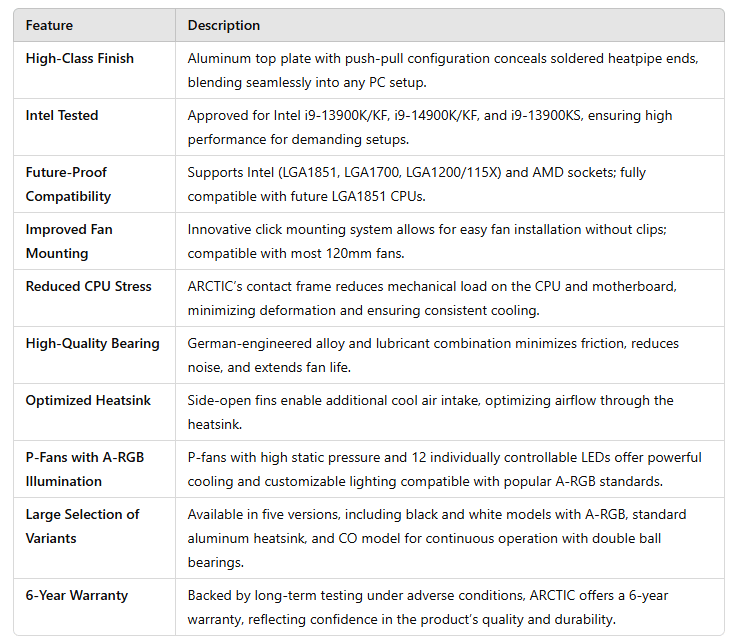Select the High-Quality Bearing feature cell

click(x=95, y=355)
